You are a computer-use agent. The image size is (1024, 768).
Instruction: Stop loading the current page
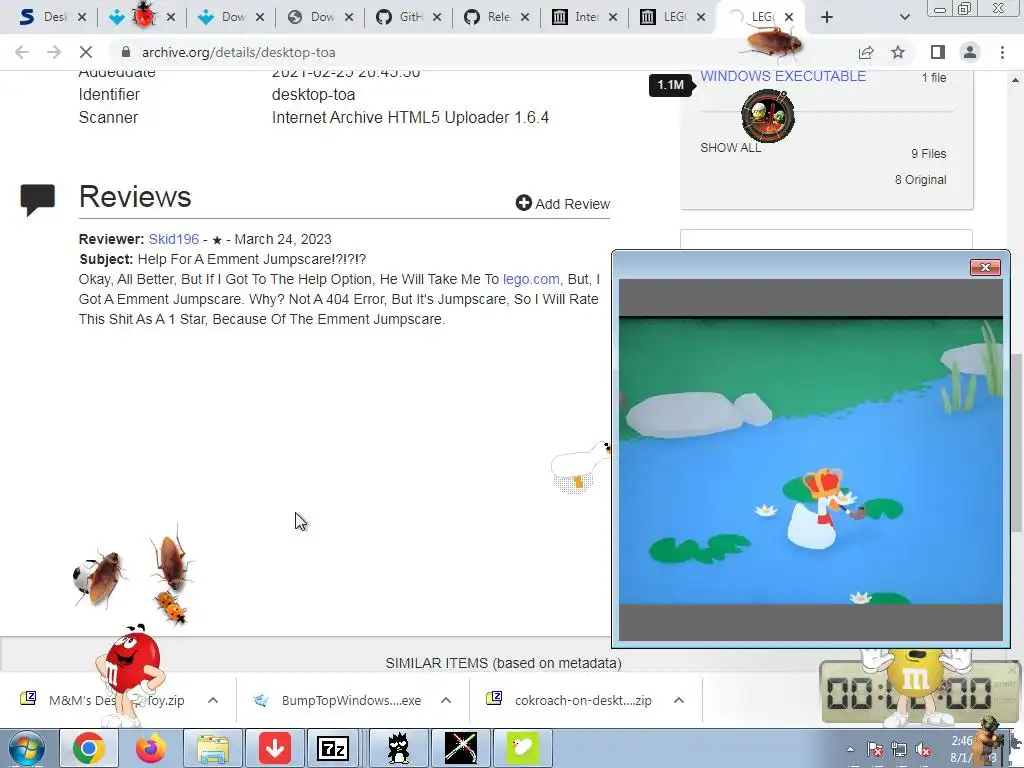(86, 52)
